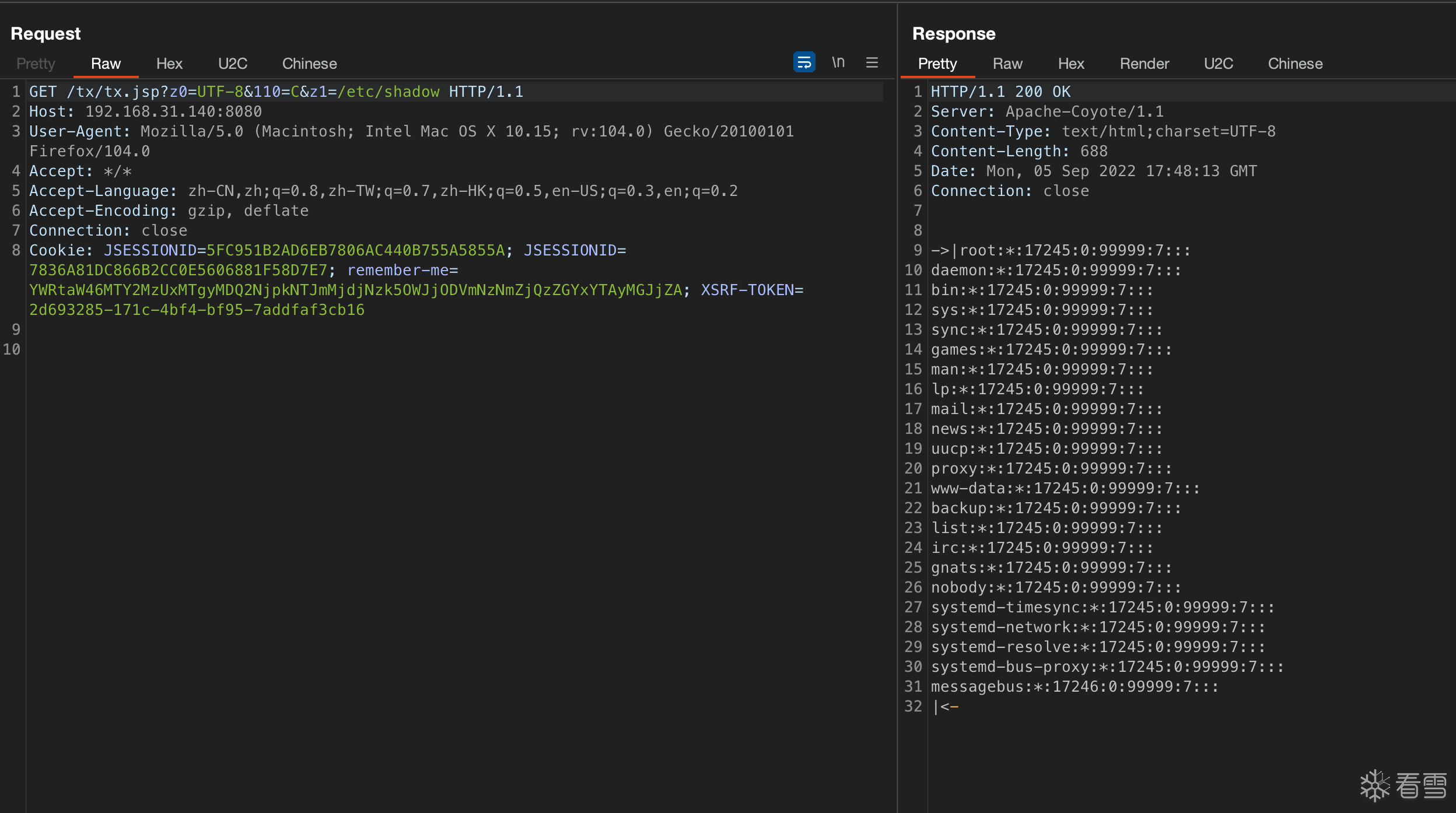
Task: Click the messagebus line in response
Action: pyautogui.click(x=1074, y=686)
